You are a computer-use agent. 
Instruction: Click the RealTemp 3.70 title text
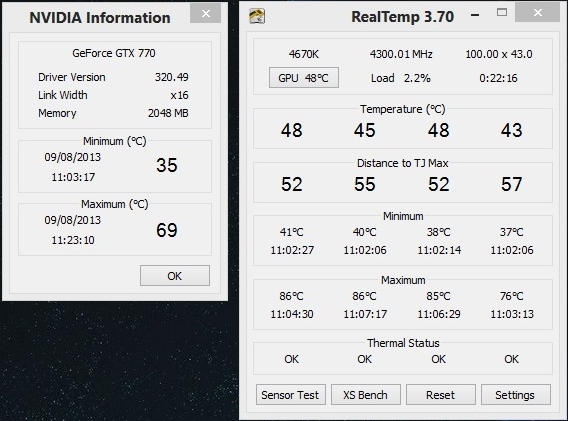(402, 17)
